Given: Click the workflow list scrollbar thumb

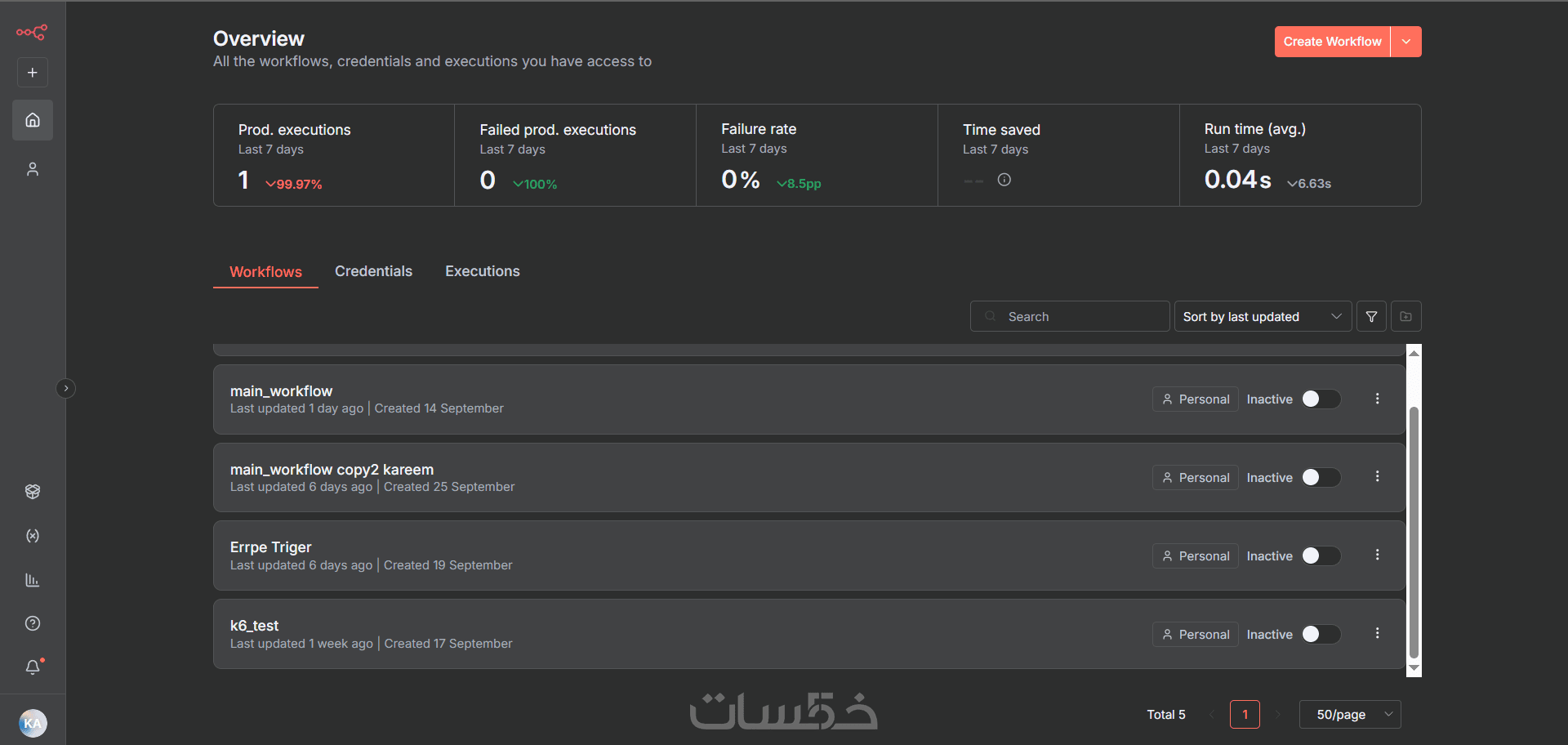Looking at the screenshot, I should pos(1414,531).
